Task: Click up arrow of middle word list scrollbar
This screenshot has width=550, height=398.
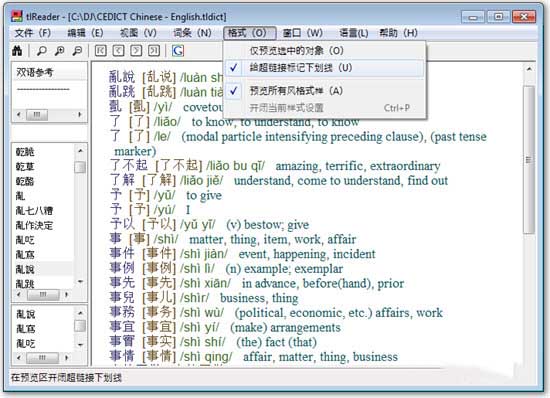Action: [80, 151]
